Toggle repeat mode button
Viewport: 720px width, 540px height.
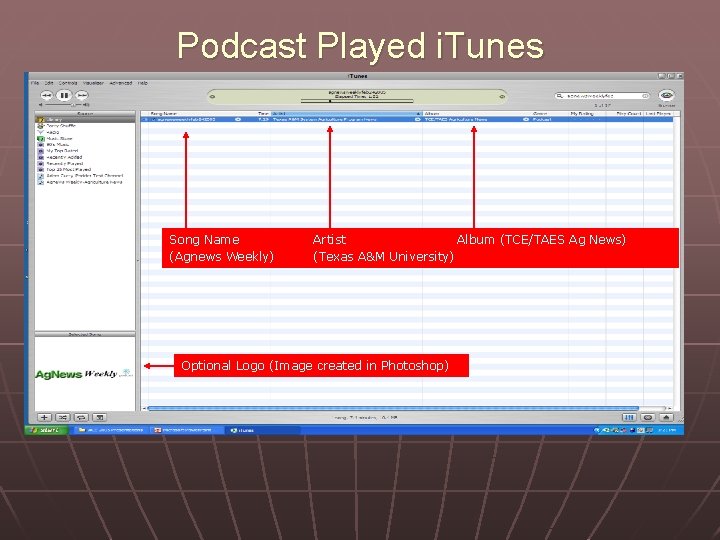[81, 417]
